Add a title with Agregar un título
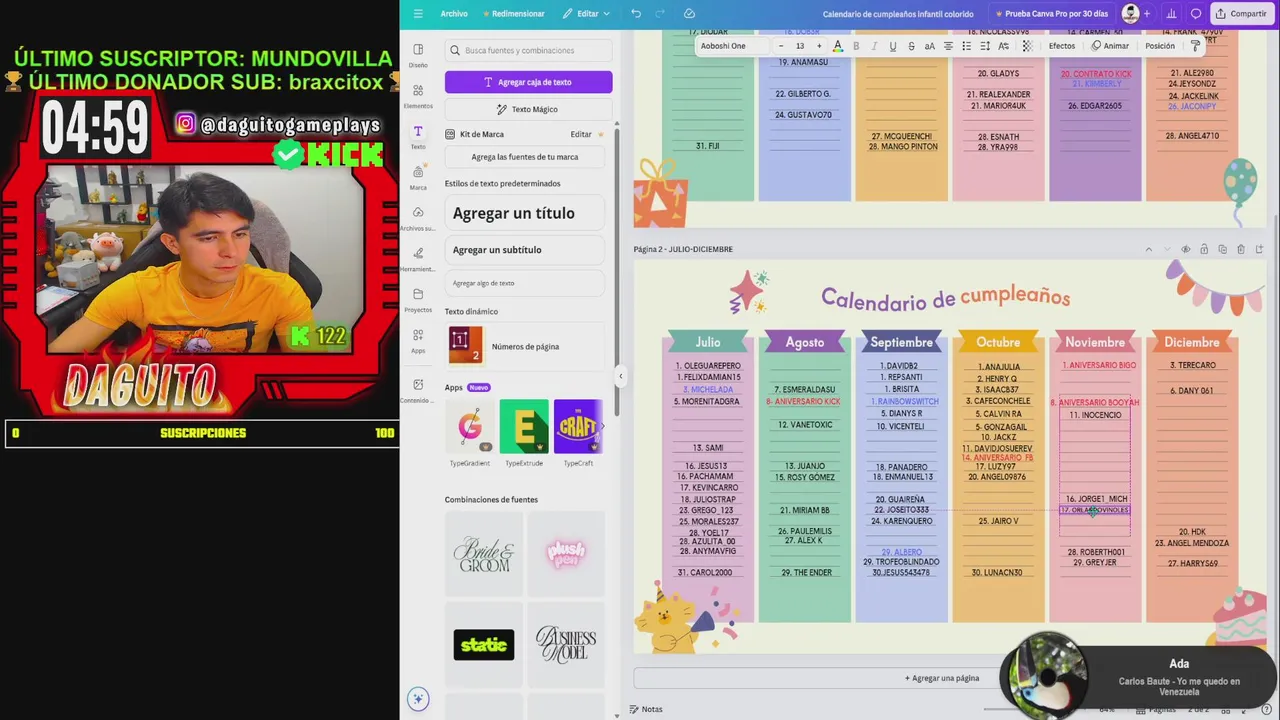The width and height of the screenshot is (1280, 720). point(525,213)
